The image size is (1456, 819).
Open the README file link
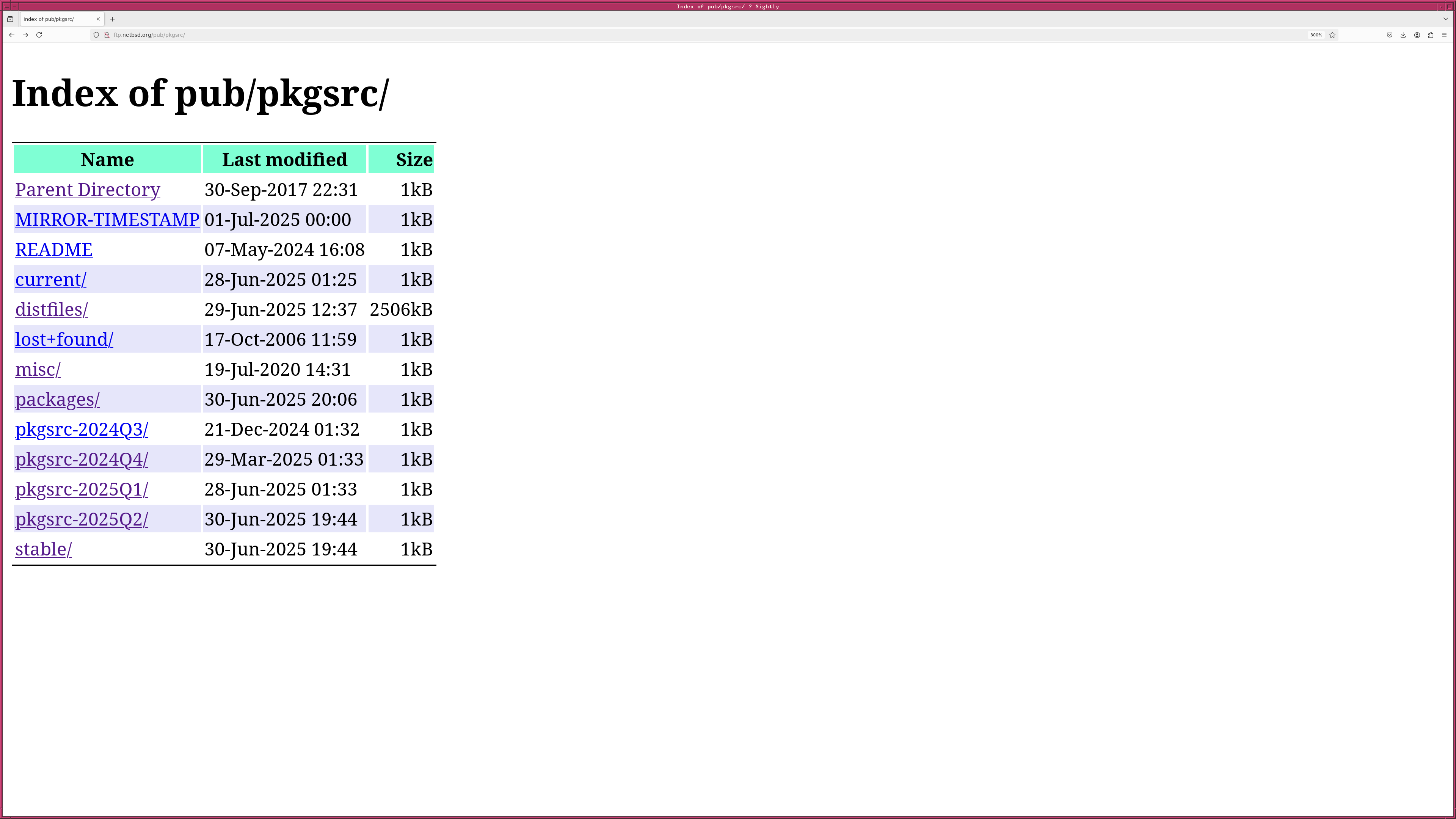coord(54,249)
